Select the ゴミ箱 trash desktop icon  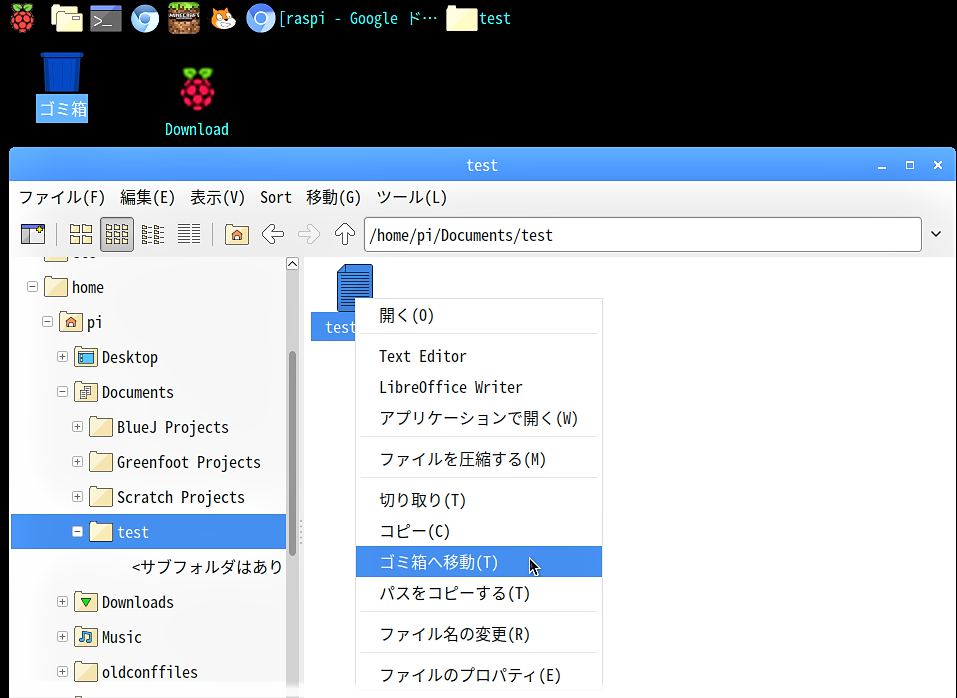[x=62, y=87]
